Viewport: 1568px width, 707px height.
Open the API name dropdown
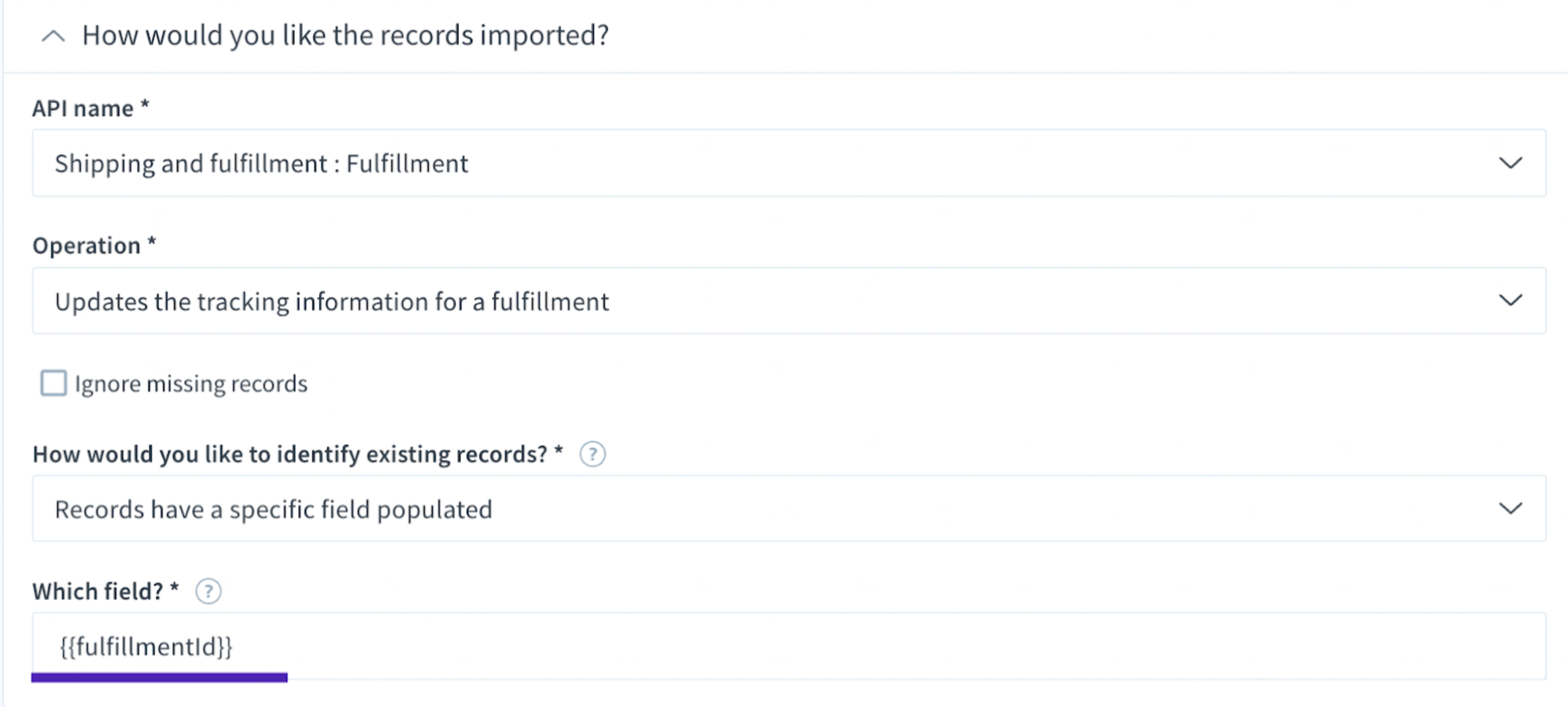coord(789,163)
